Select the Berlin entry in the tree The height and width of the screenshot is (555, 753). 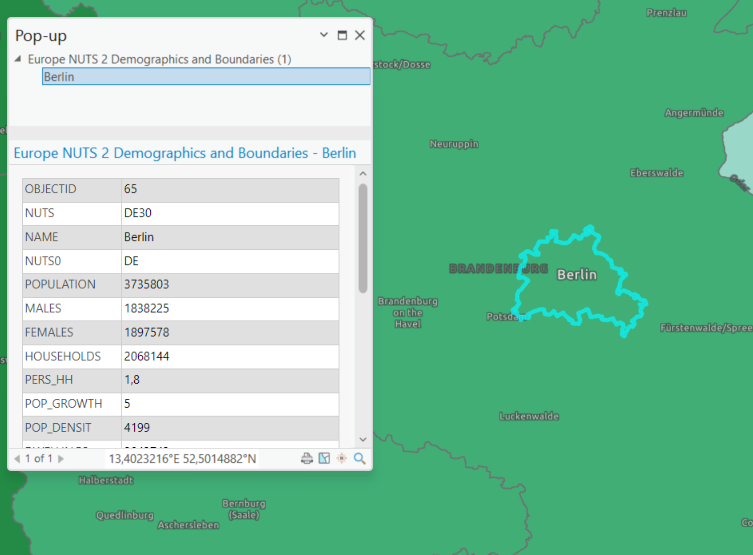[x=206, y=77]
